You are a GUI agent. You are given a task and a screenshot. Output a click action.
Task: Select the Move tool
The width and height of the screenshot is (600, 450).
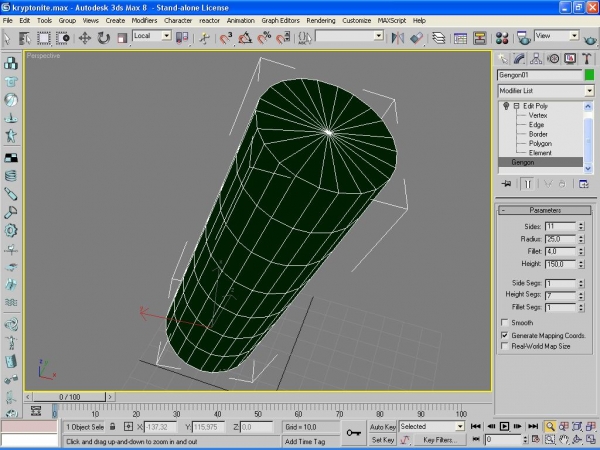click(85, 38)
